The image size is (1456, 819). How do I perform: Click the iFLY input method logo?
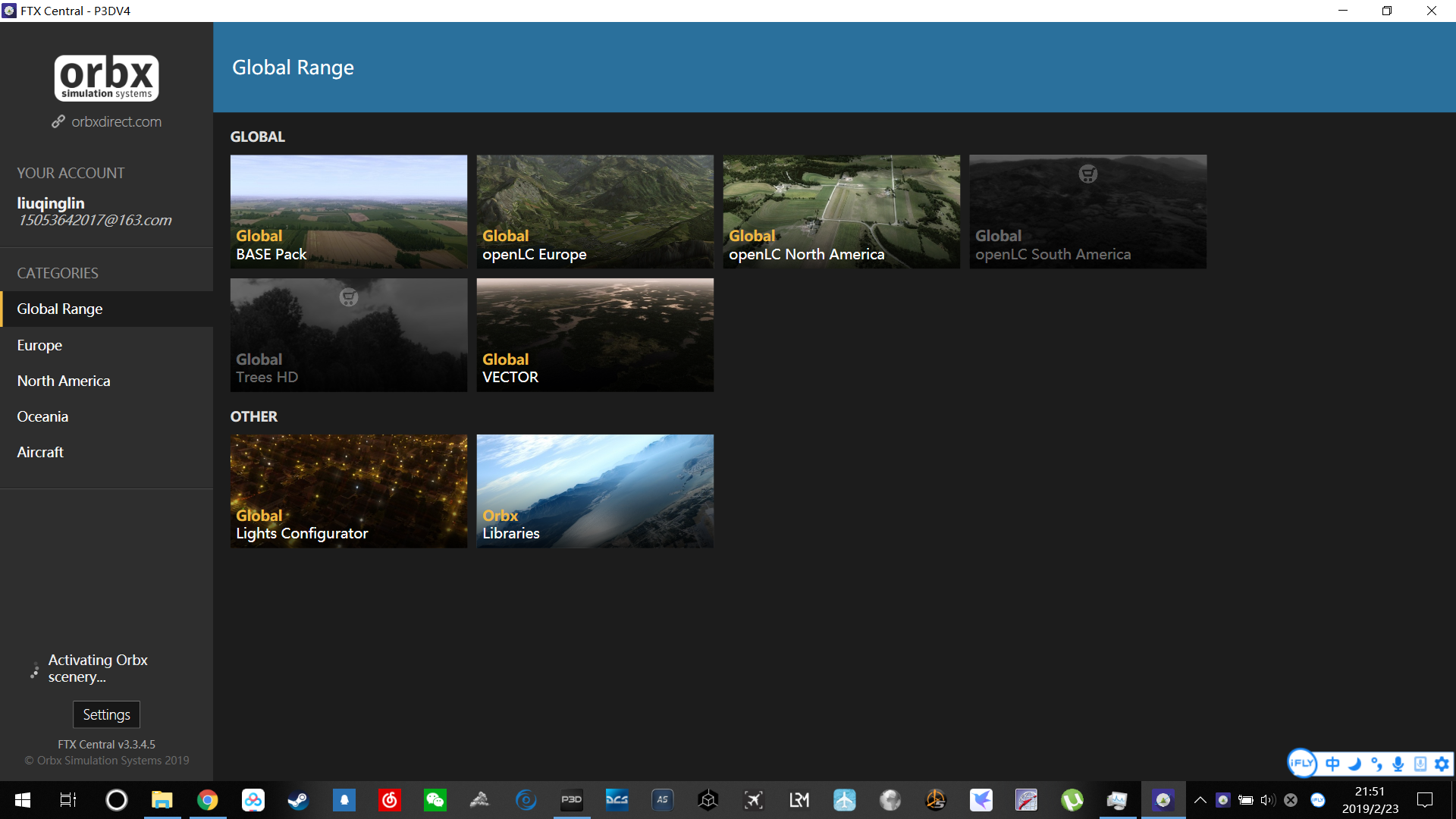[1302, 763]
